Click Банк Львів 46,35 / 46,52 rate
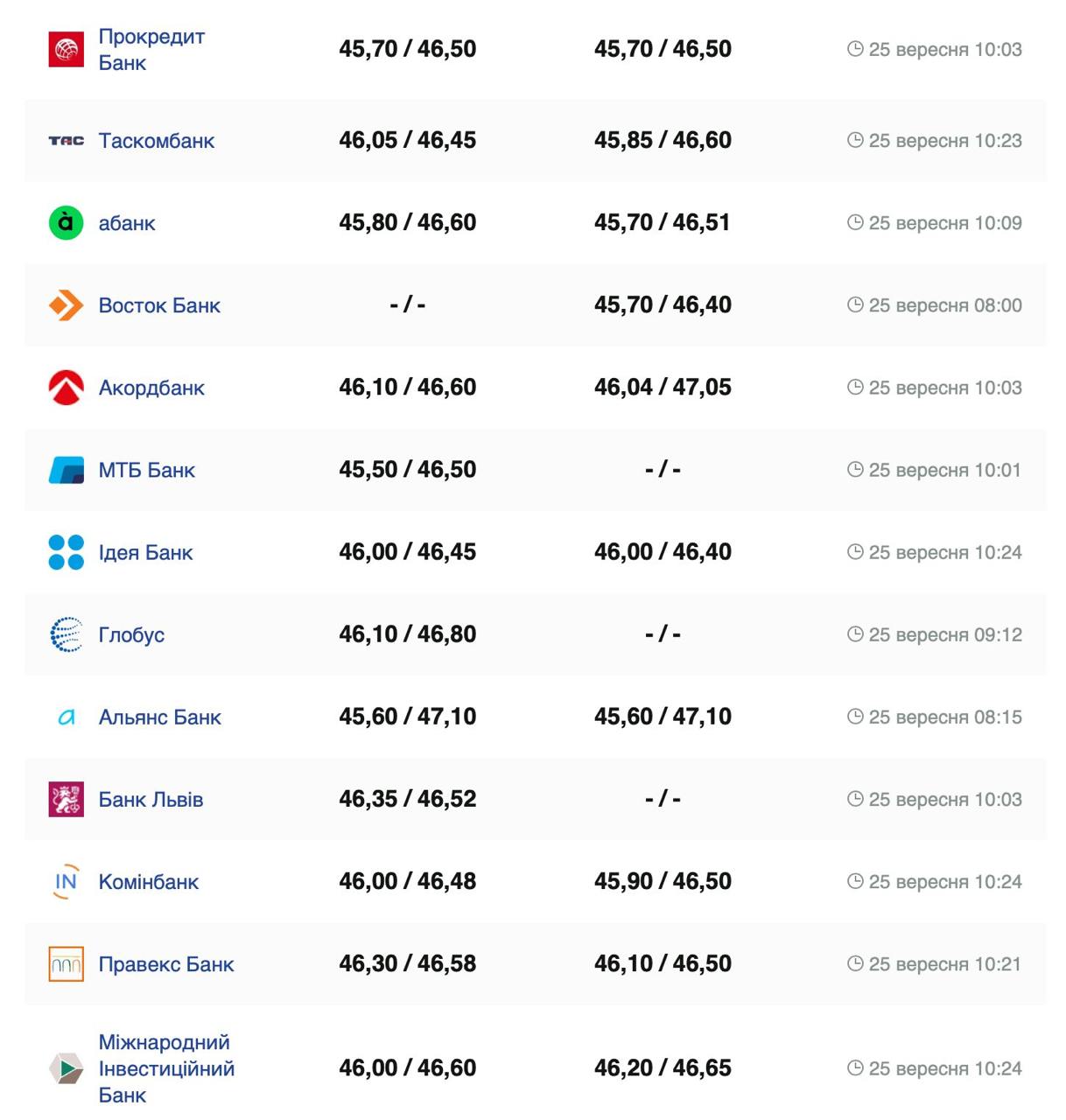The width and height of the screenshot is (1066, 1120). 407,799
